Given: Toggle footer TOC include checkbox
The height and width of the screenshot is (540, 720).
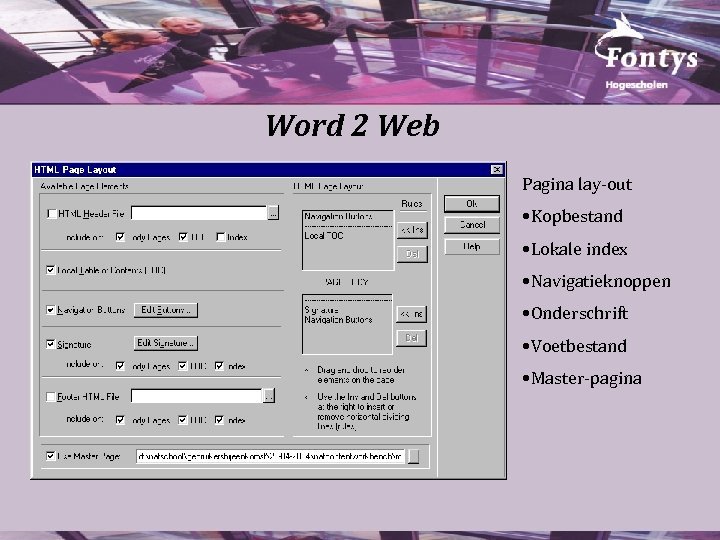Looking at the screenshot, I should [x=183, y=420].
